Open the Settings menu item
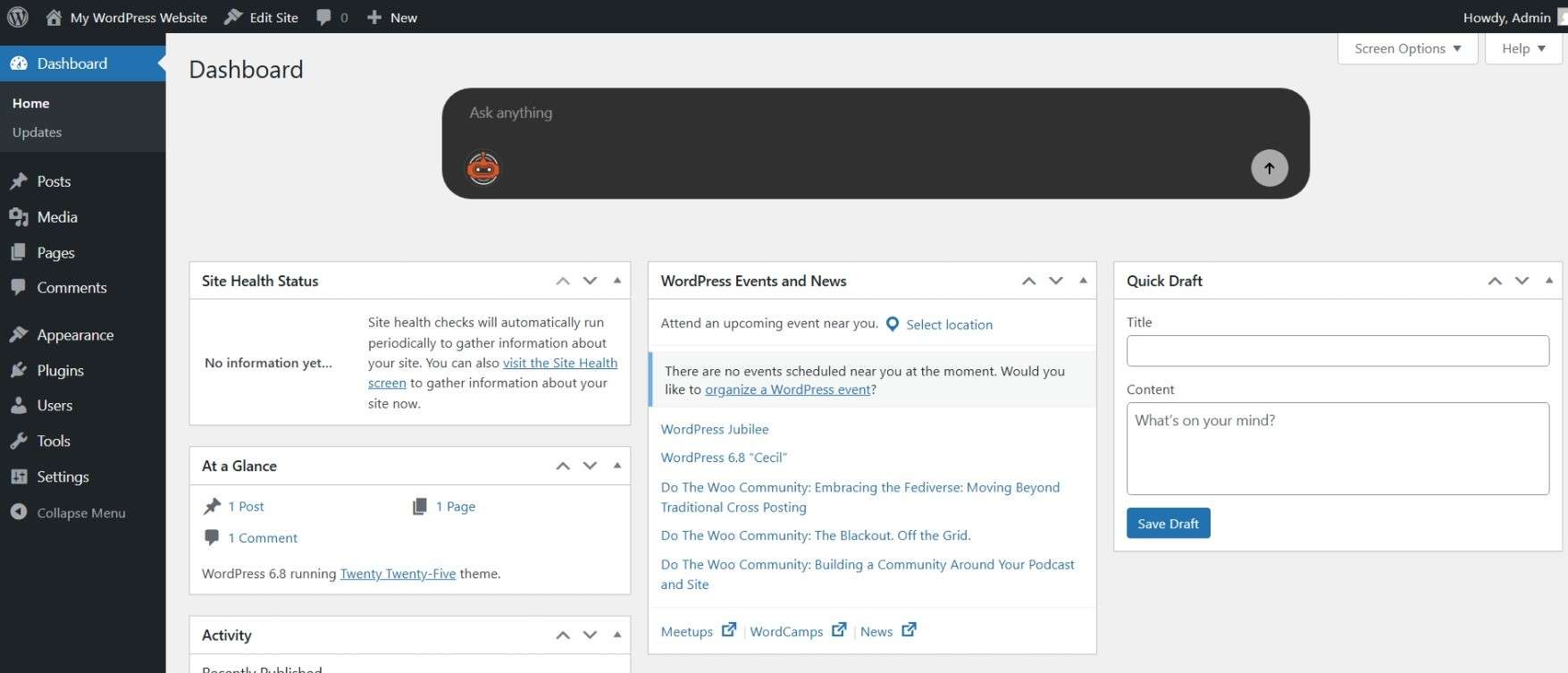 pos(63,476)
